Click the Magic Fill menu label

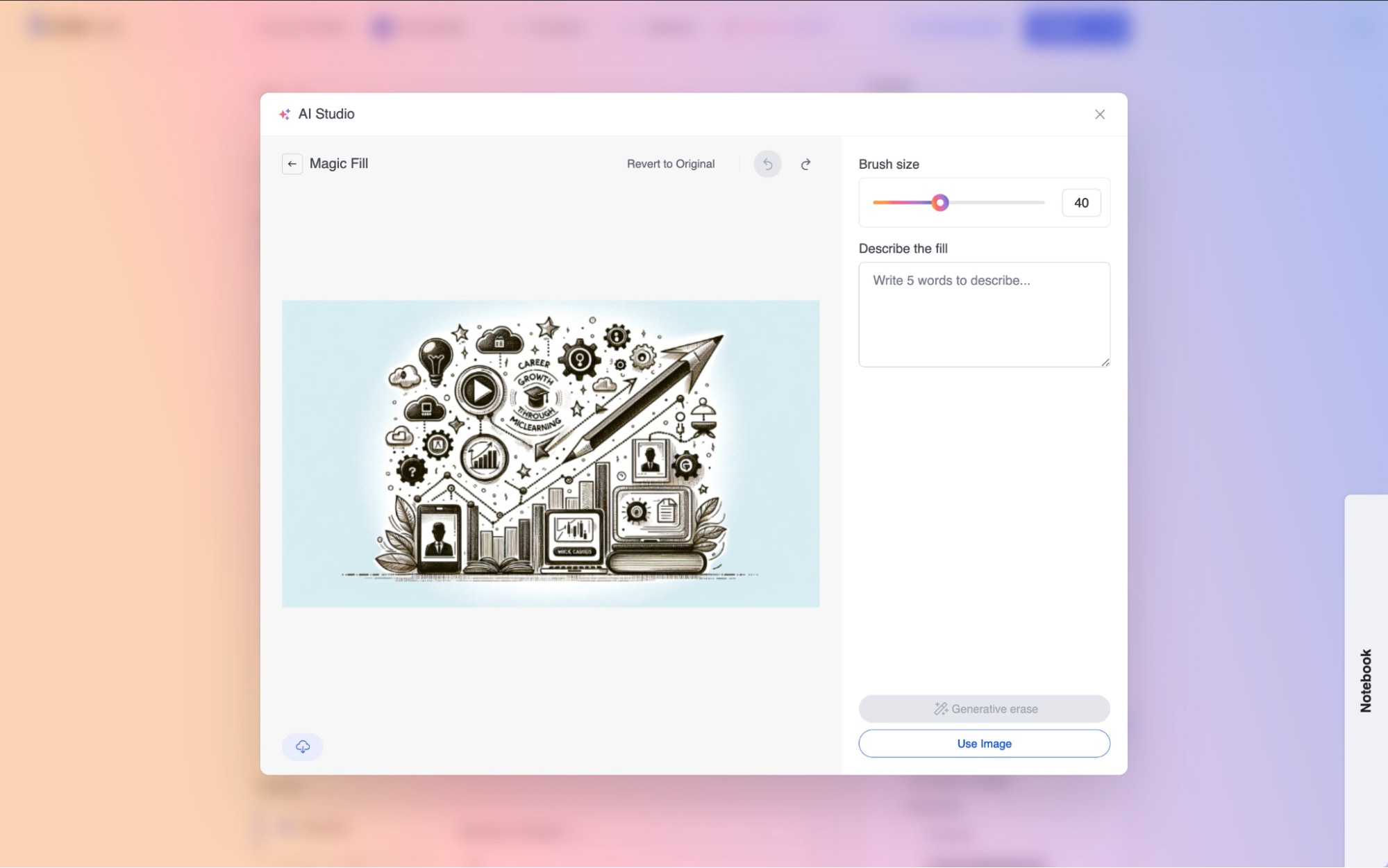[x=338, y=163]
